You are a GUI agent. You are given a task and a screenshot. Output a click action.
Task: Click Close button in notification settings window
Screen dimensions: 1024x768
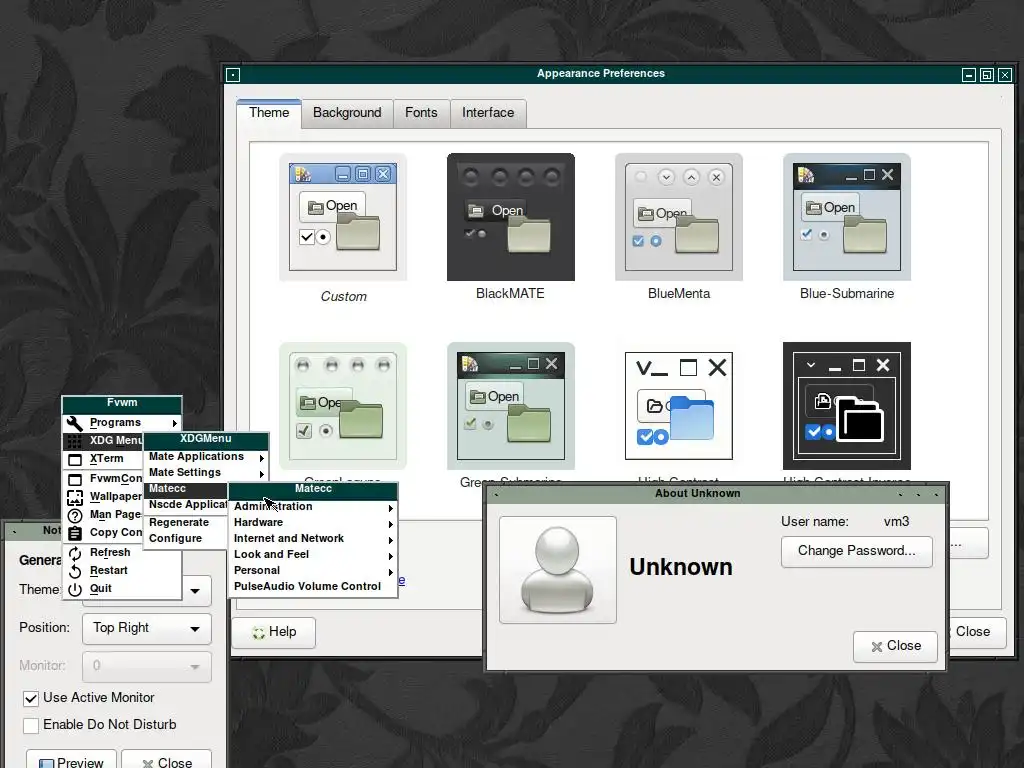coord(167,761)
